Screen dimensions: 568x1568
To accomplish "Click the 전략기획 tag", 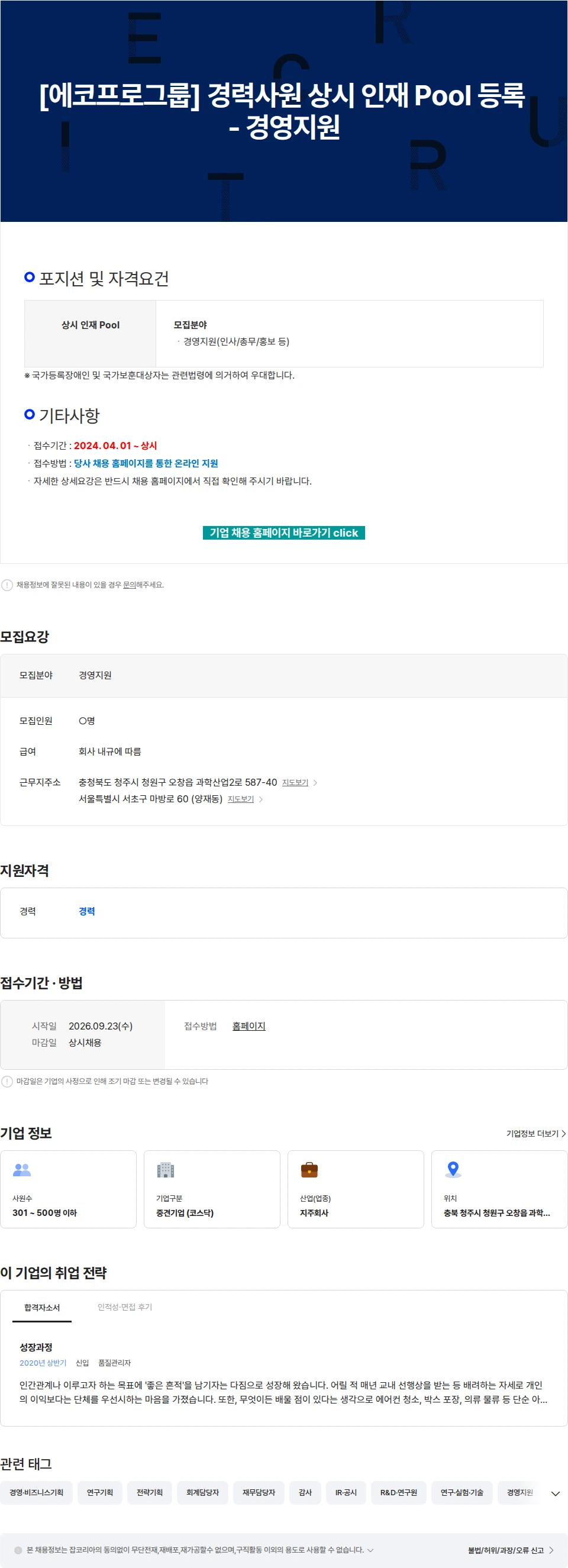I will 150,1492.
